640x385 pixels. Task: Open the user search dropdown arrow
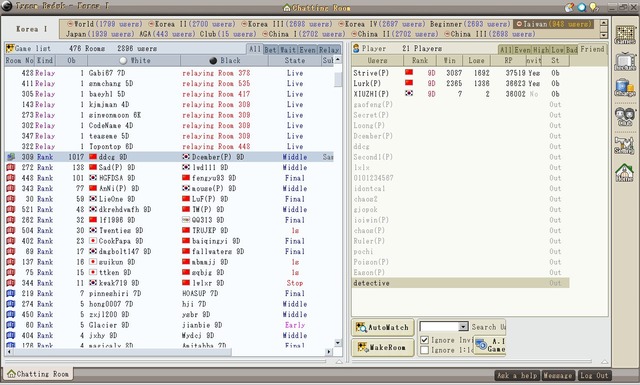coord(463,327)
